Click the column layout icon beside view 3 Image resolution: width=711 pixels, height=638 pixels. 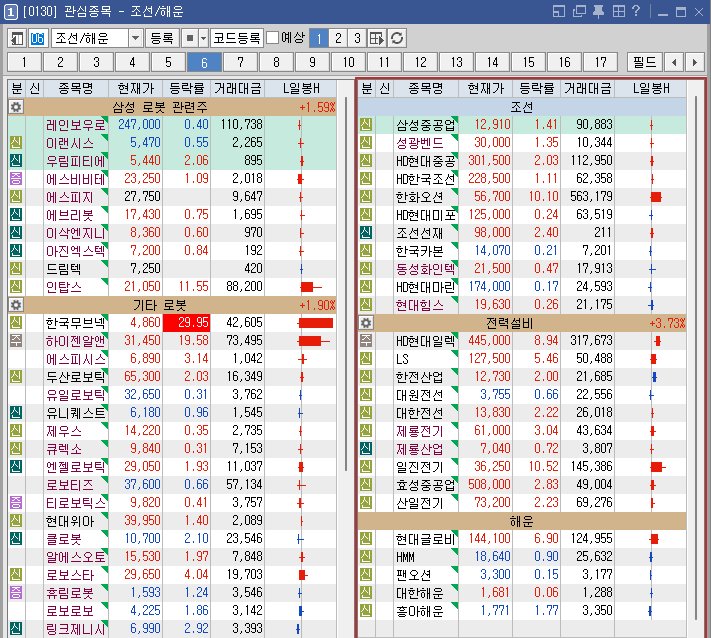[x=377, y=38]
